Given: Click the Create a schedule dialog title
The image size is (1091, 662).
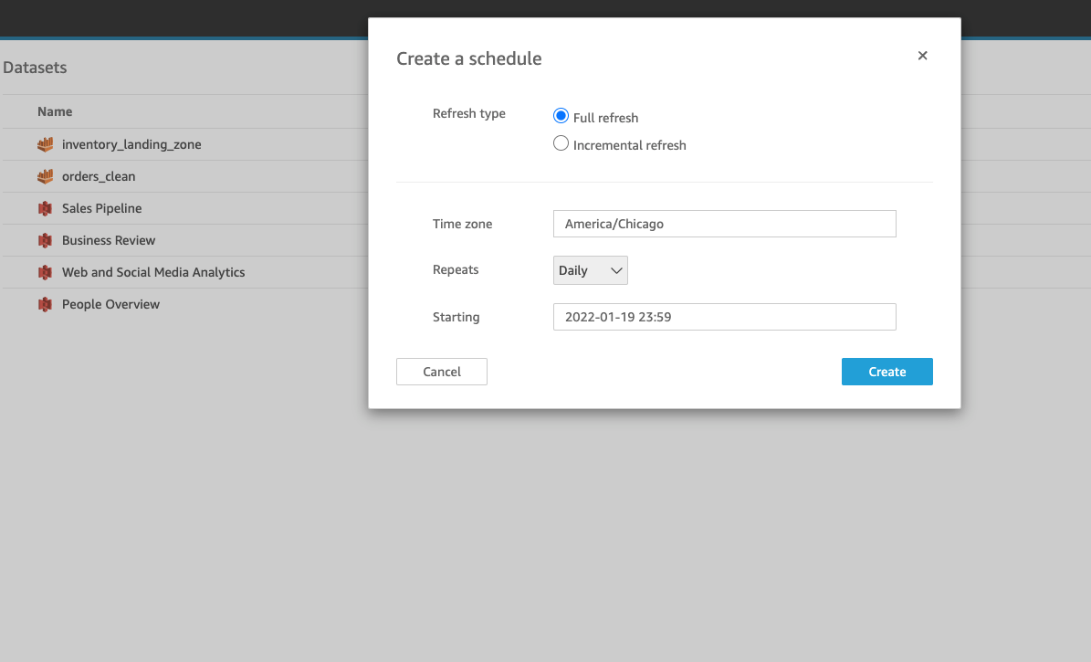Looking at the screenshot, I should [469, 58].
